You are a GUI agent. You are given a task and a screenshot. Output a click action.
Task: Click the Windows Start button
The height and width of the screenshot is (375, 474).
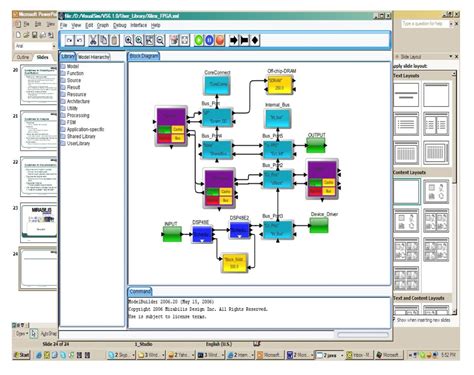(x=21, y=355)
